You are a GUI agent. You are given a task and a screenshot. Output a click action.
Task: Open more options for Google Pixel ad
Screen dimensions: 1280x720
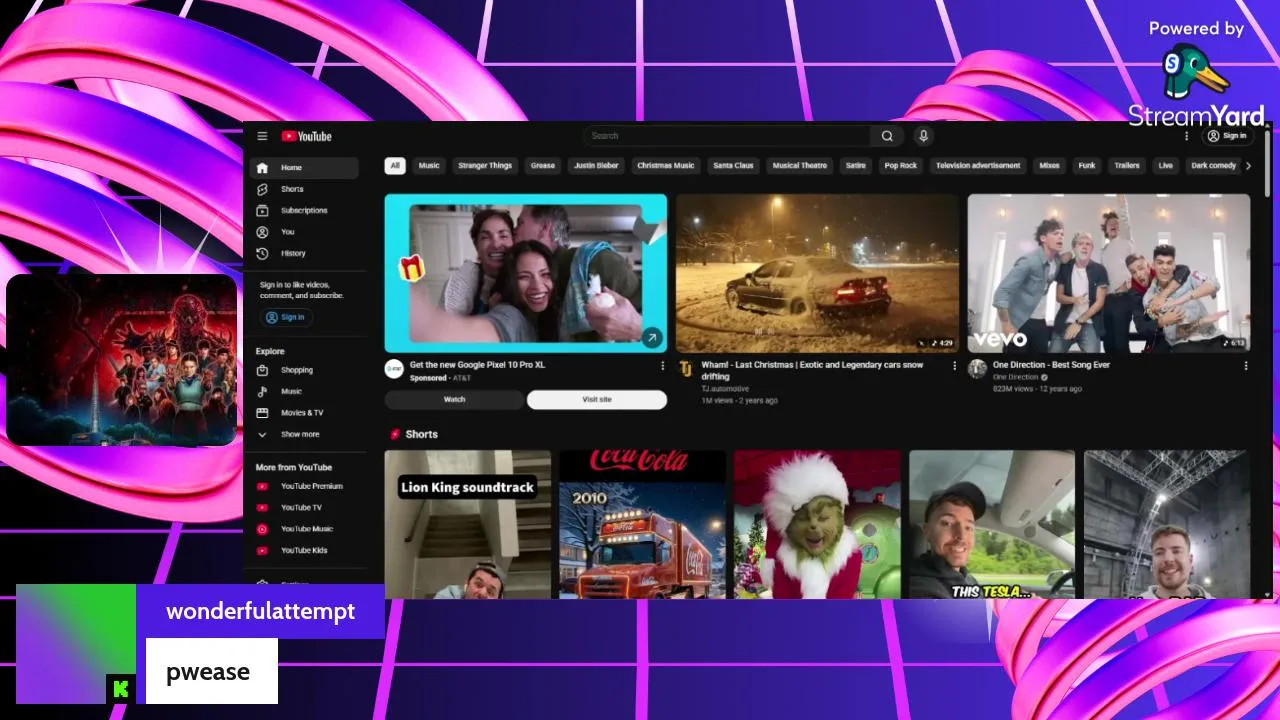[662, 366]
